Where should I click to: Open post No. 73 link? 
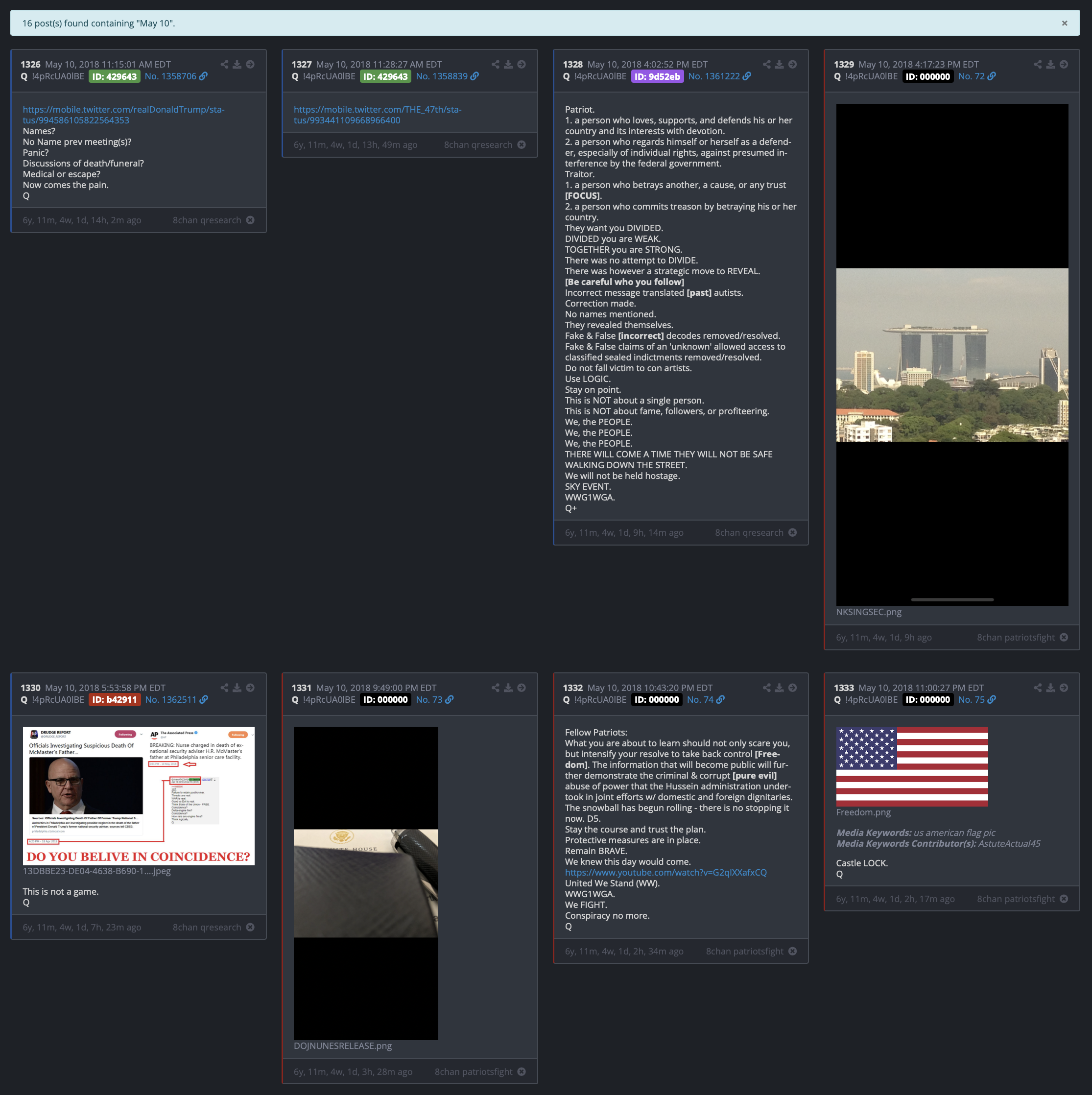point(434,699)
